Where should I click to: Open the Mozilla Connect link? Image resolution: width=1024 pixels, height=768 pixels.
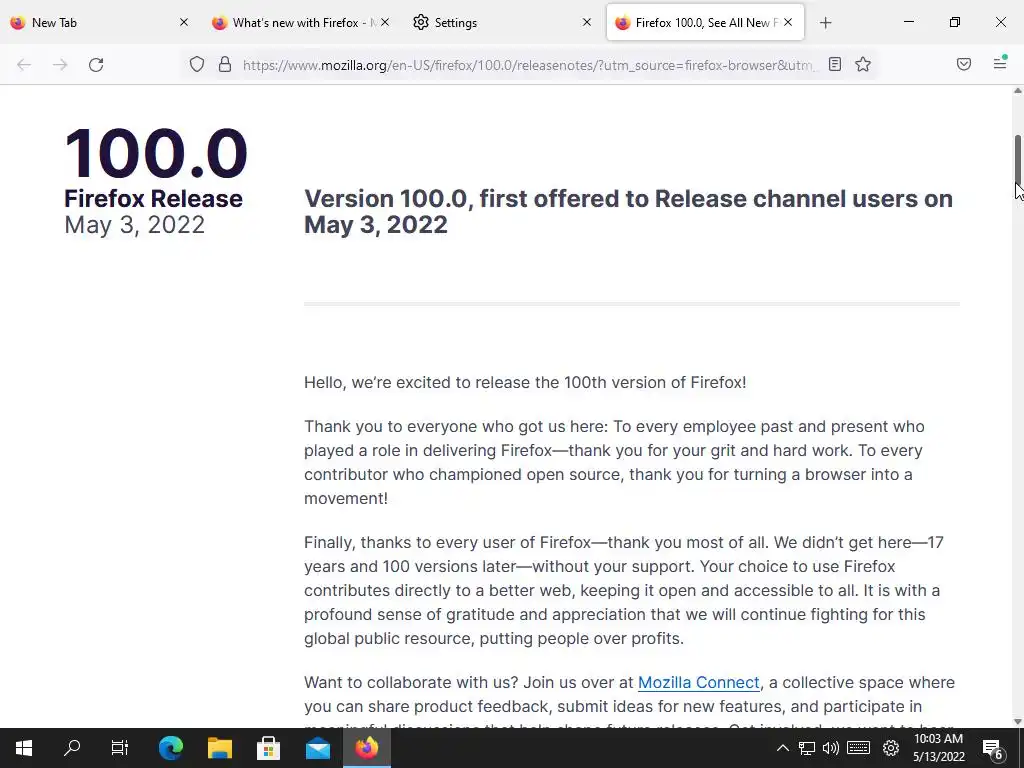pyautogui.click(x=698, y=682)
